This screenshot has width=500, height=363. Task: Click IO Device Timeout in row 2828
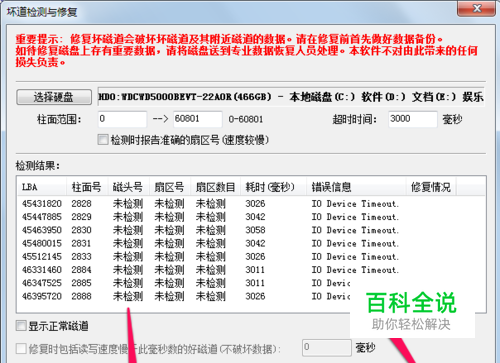click(x=355, y=204)
